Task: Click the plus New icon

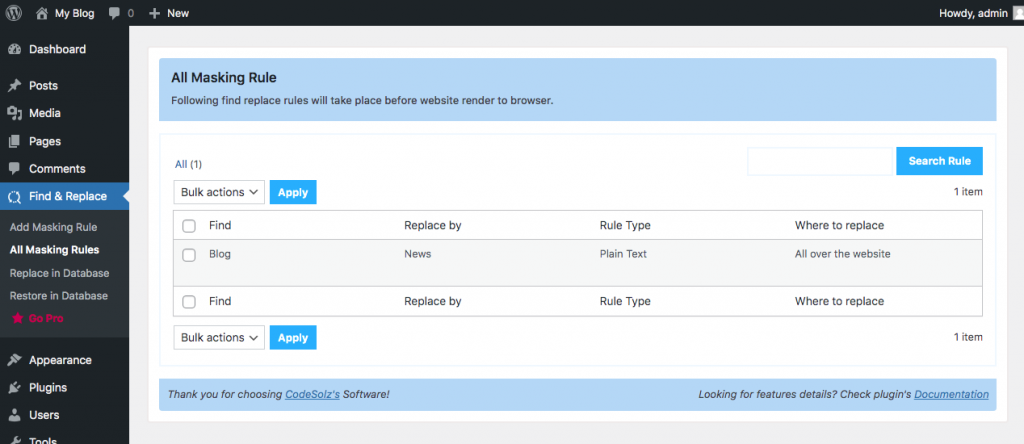Action: [x=154, y=13]
